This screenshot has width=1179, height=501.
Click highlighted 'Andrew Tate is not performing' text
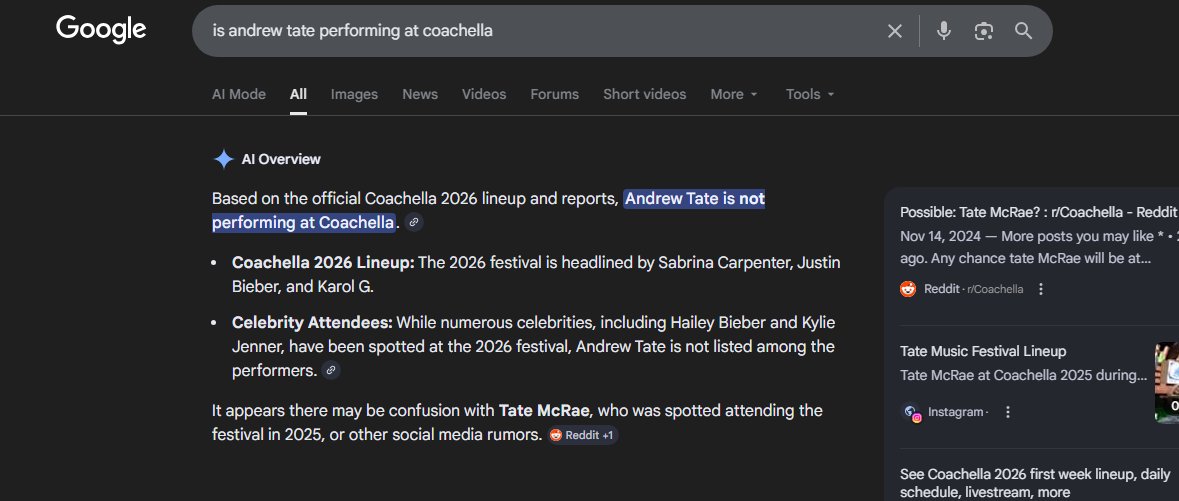tap(489, 211)
